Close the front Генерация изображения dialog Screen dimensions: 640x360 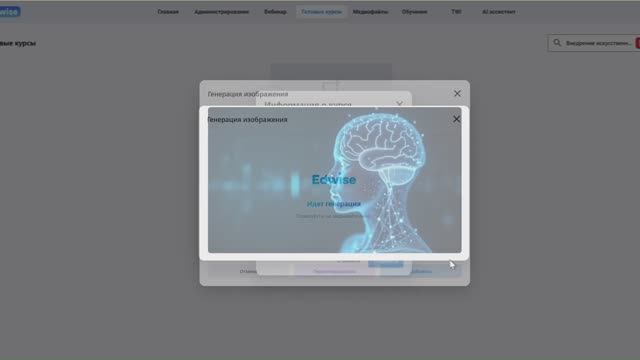[x=456, y=119]
